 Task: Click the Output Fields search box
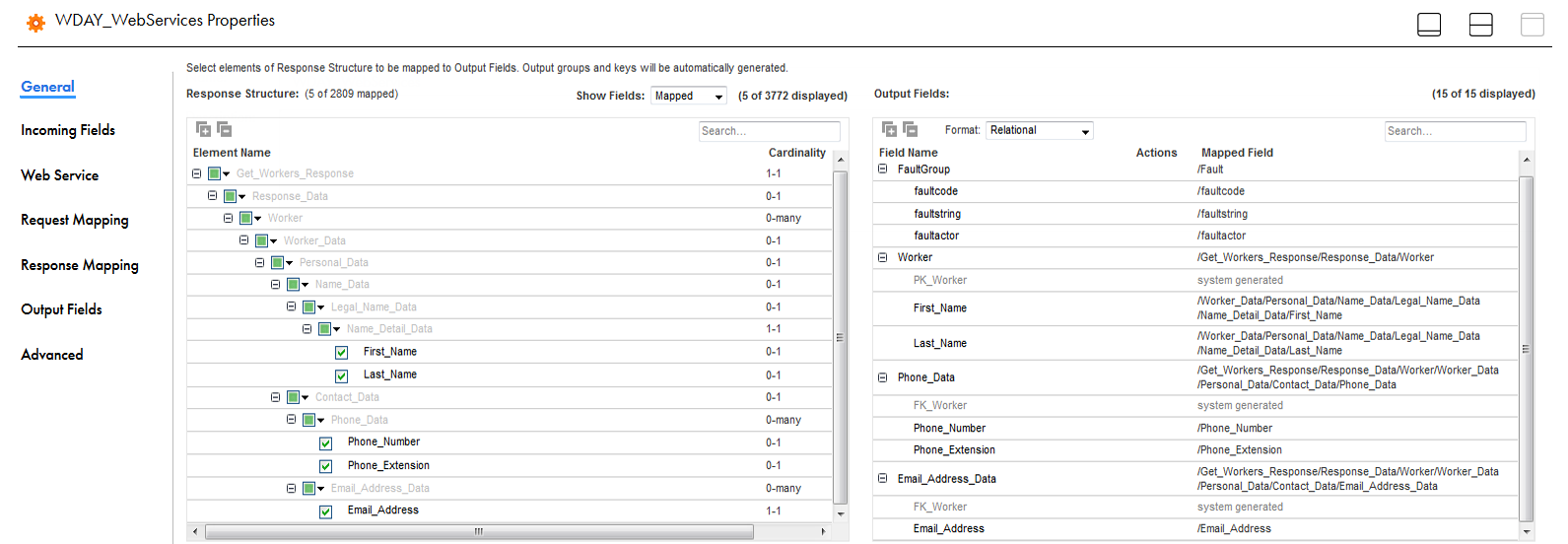tap(1456, 131)
